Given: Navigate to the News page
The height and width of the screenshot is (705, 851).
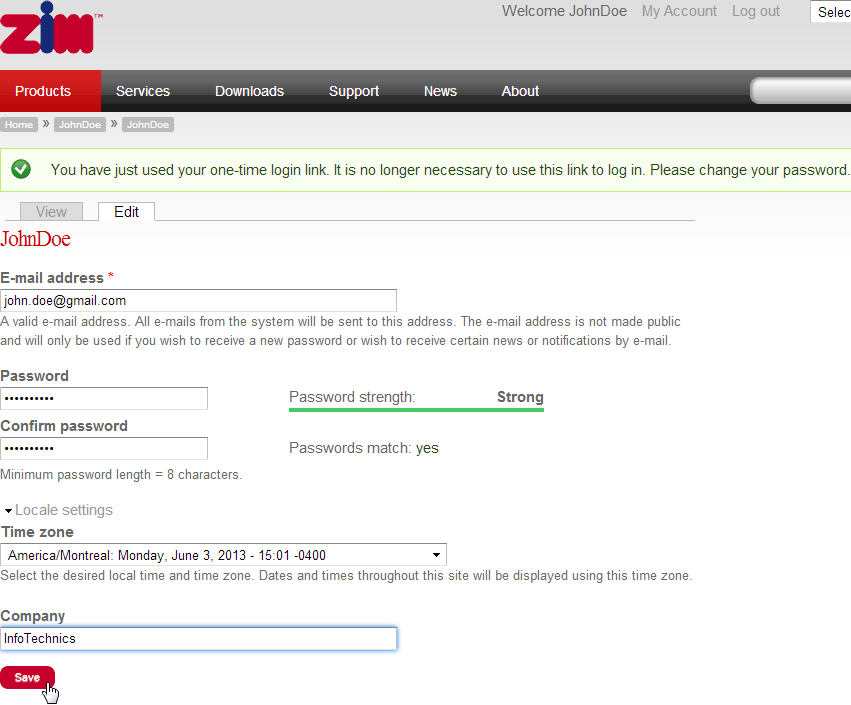Looking at the screenshot, I should pyautogui.click(x=440, y=91).
